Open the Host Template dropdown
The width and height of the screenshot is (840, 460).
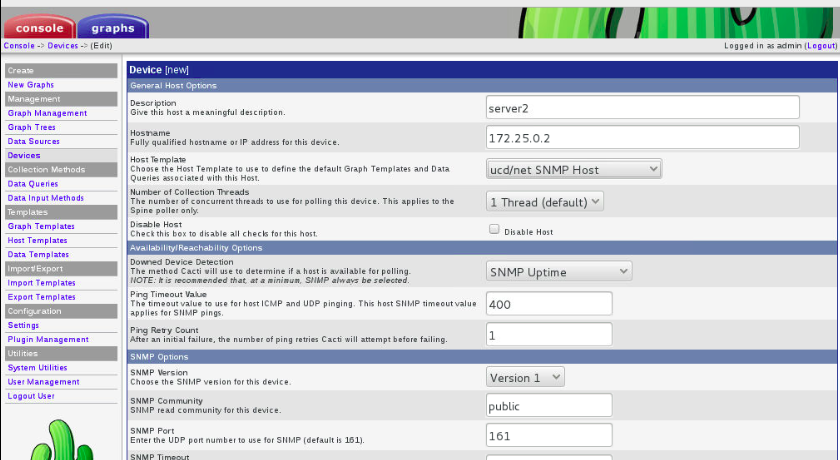(574, 169)
